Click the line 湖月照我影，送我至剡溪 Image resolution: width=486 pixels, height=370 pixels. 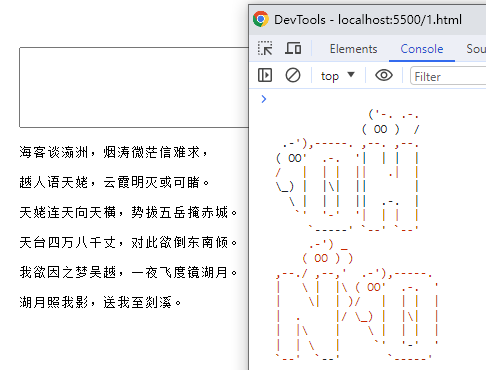coord(100,302)
